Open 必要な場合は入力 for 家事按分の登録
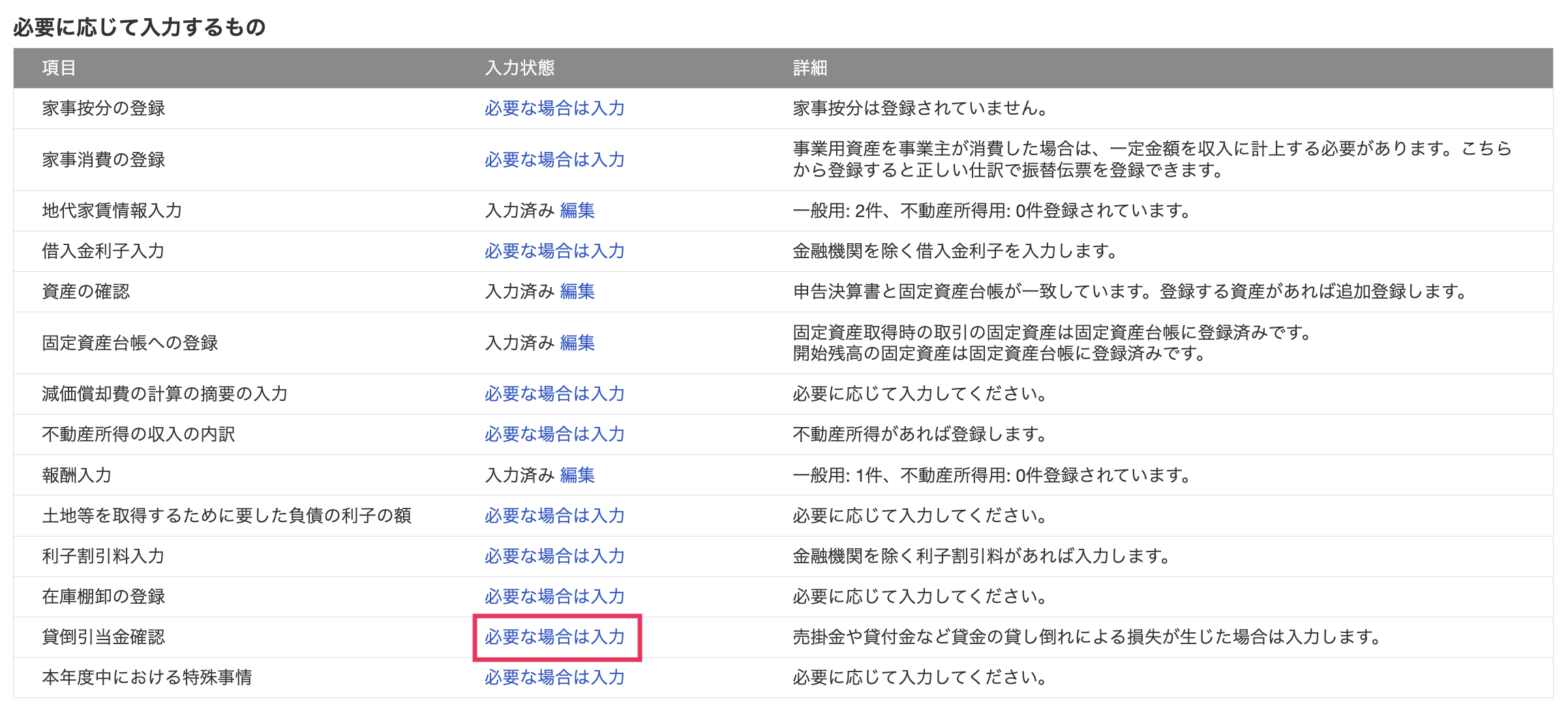The width and height of the screenshot is (1568, 721). pos(554,108)
